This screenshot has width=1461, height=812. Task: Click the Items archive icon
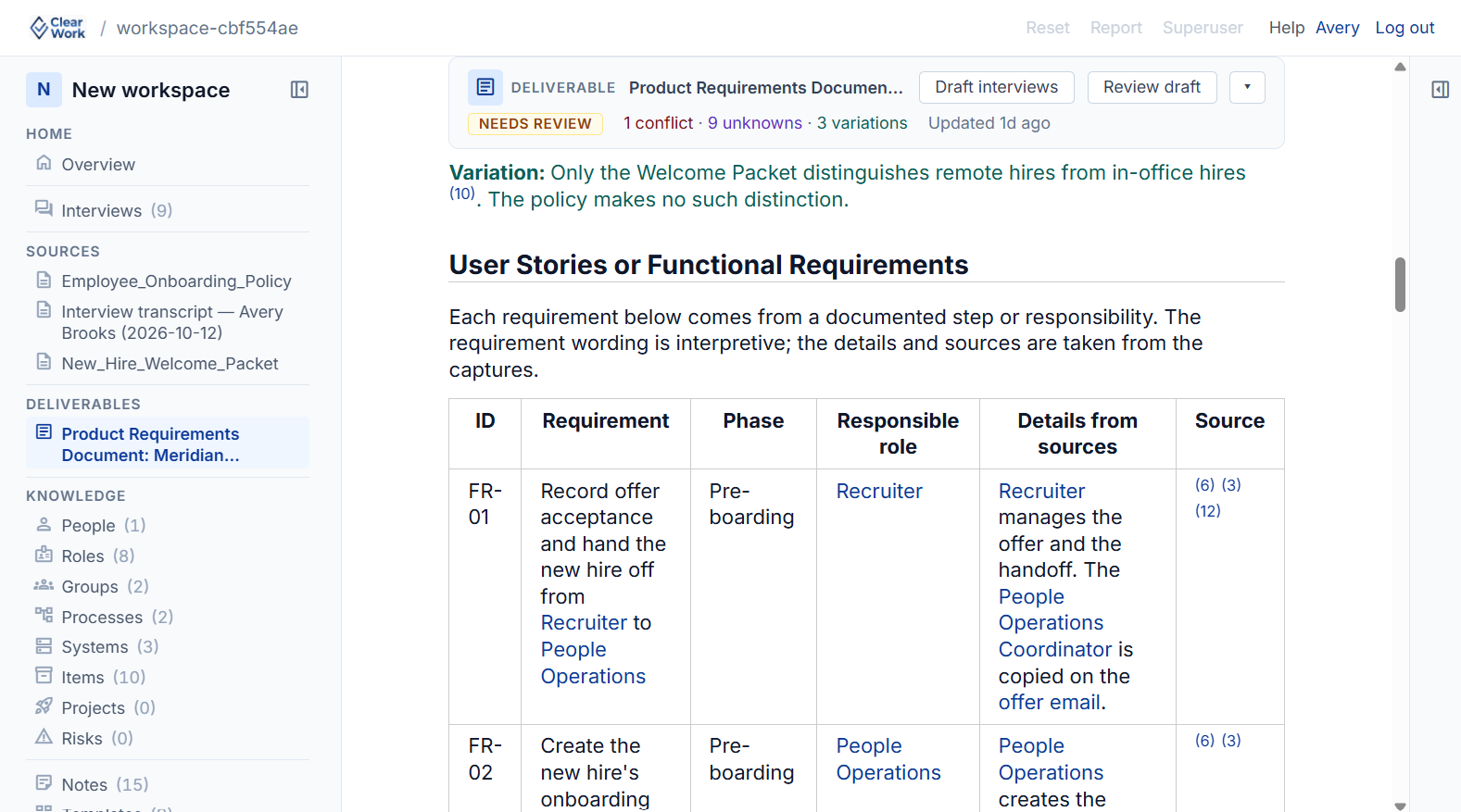click(44, 676)
